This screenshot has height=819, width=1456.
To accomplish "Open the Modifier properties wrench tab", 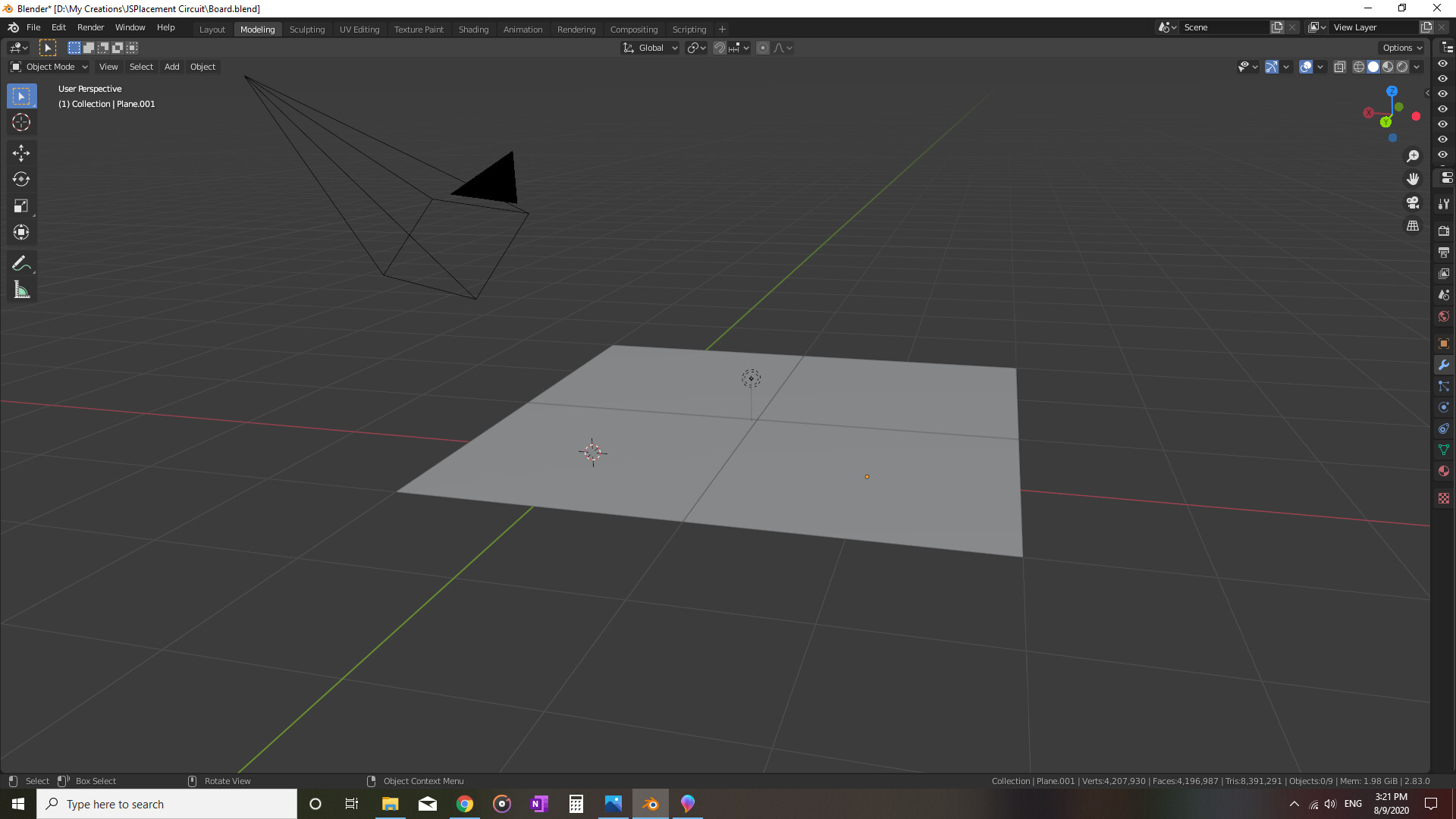I will point(1444,365).
